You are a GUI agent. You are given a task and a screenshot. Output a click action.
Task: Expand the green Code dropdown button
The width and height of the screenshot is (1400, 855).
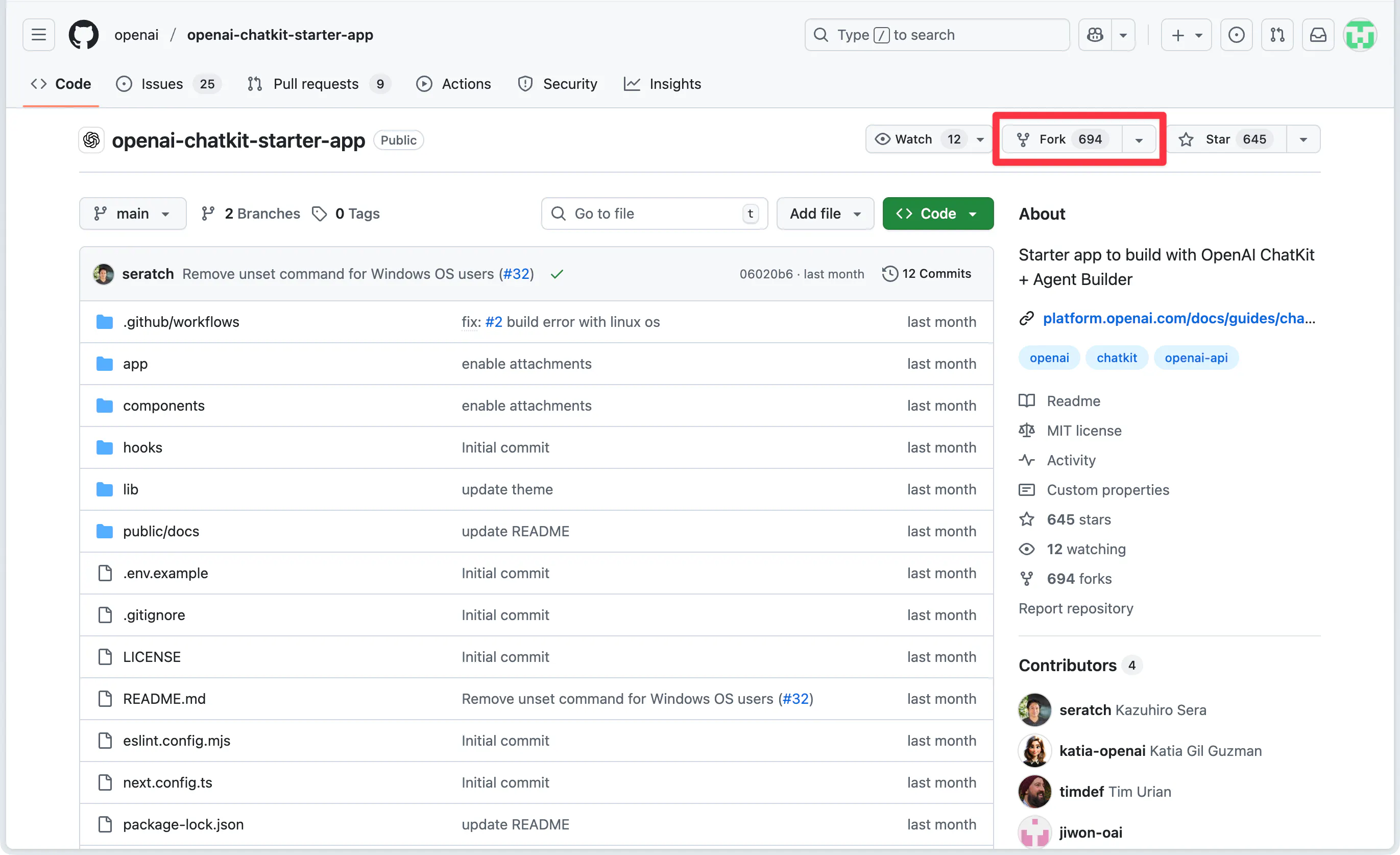937,213
